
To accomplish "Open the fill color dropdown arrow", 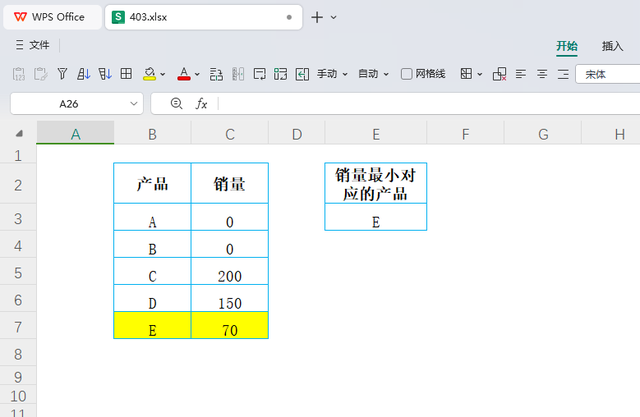I will 162,74.
